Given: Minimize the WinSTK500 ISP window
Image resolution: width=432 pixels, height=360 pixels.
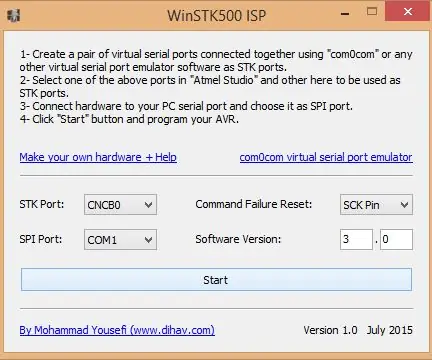Looking at the screenshot, I should [345, 13].
